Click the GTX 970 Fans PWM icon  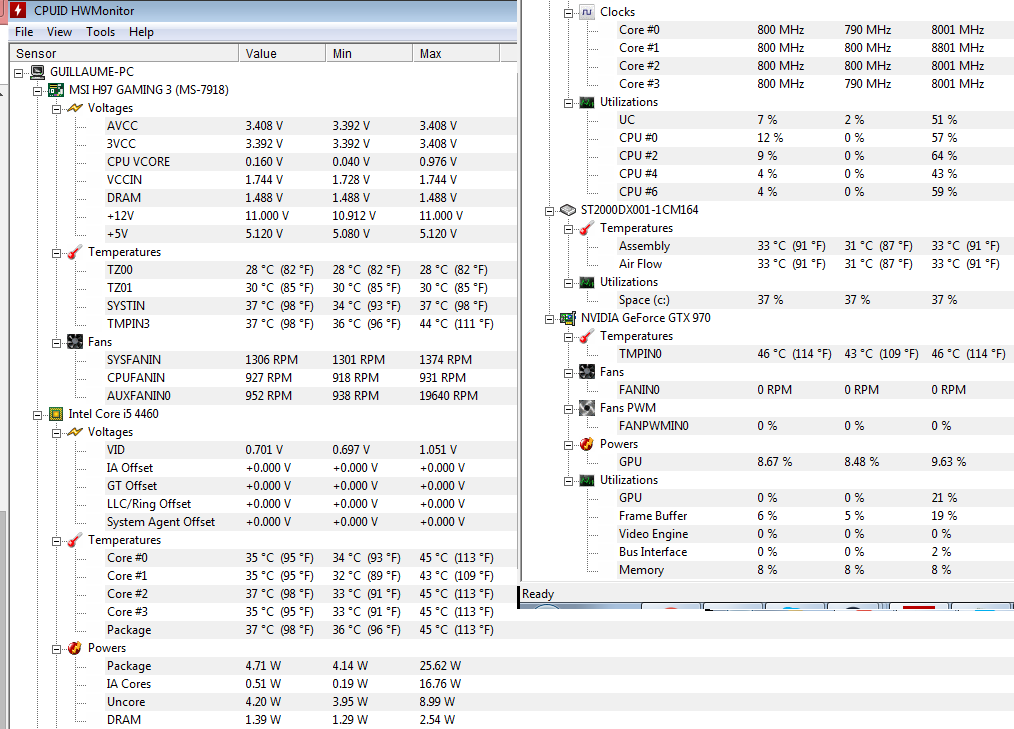pyautogui.click(x=587, y=408)
